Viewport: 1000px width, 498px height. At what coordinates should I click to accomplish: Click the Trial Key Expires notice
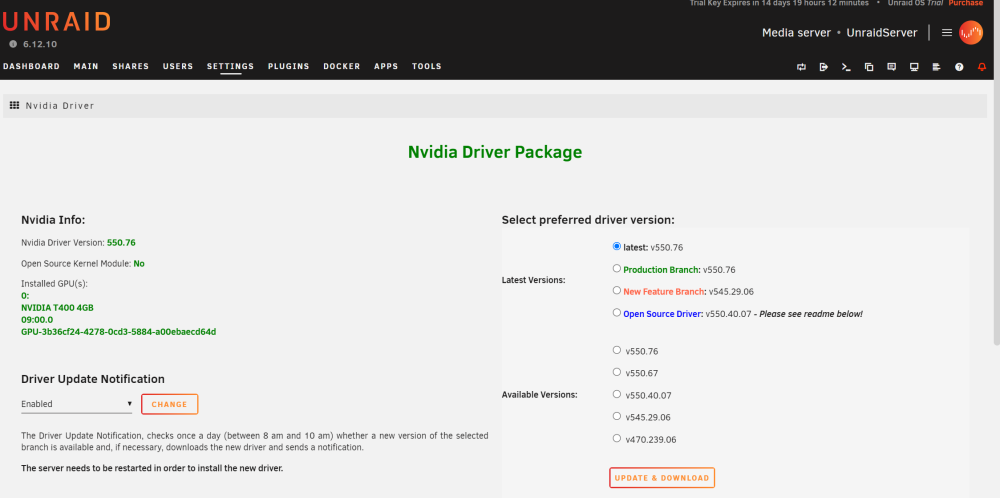(x=779, y=3)
